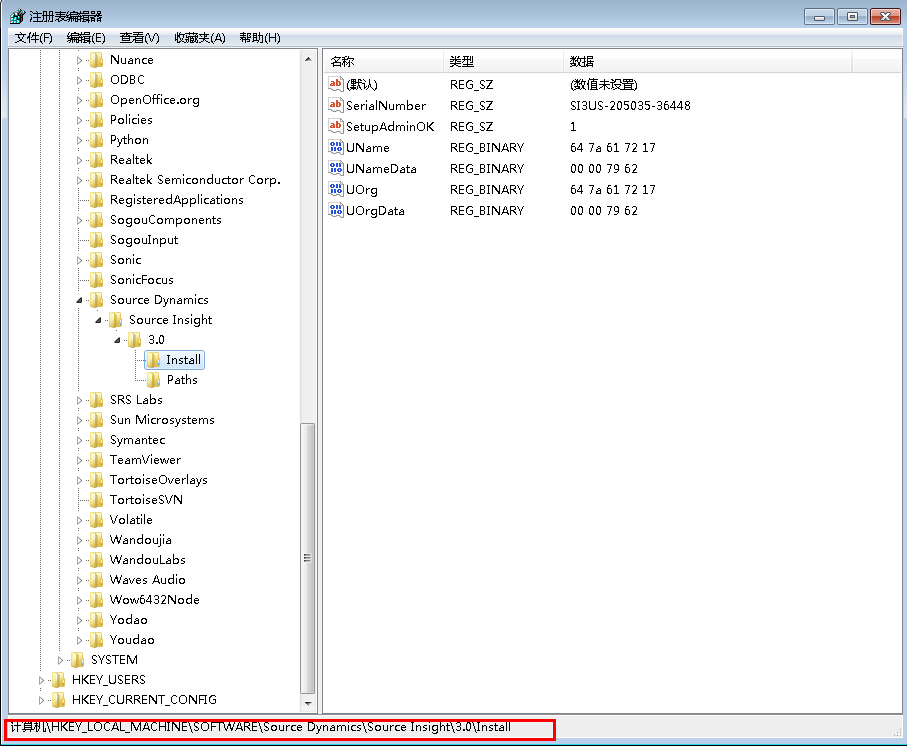
Task: Expand the OpenOffice.org key
Action: point(79,100)
